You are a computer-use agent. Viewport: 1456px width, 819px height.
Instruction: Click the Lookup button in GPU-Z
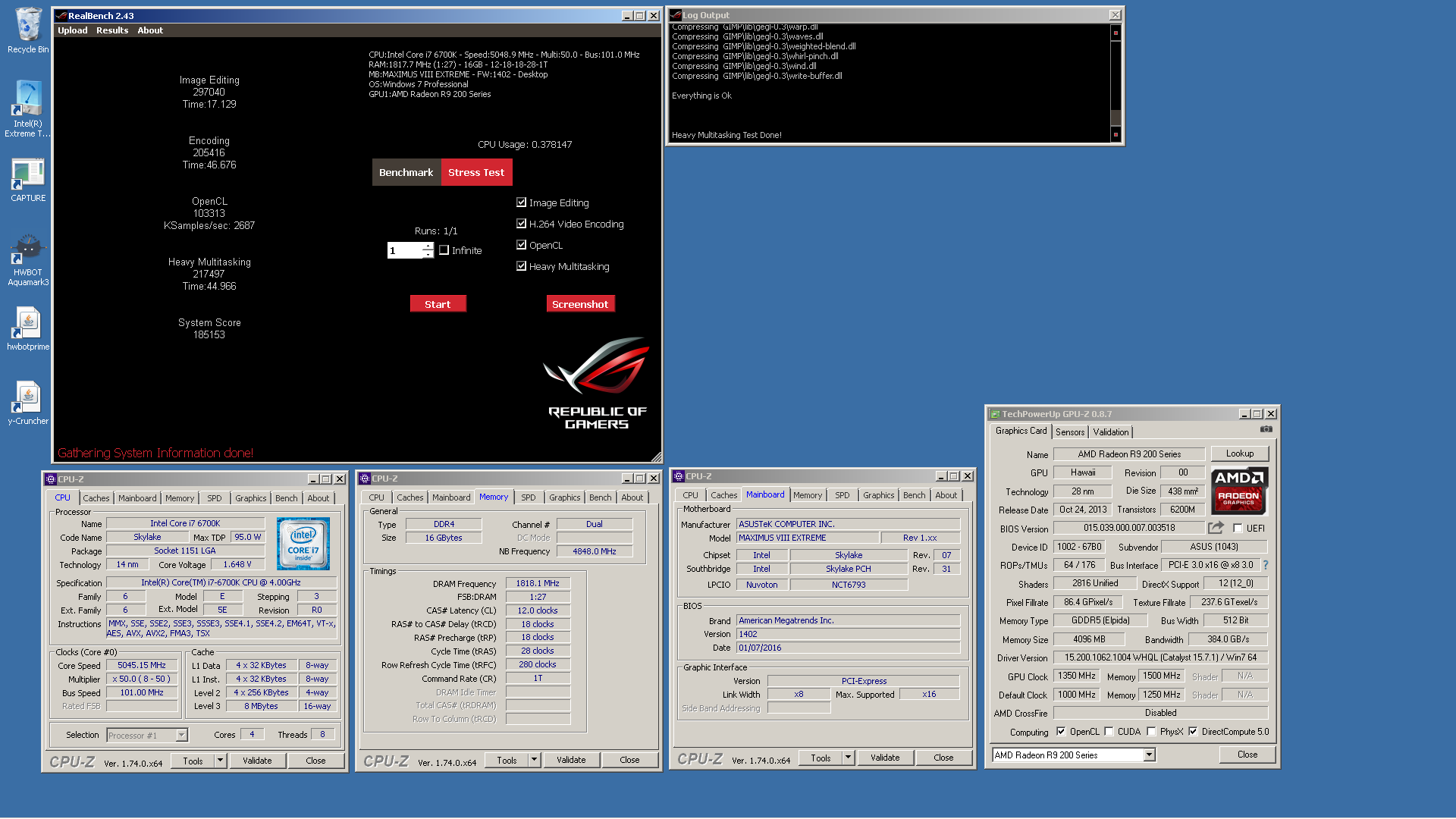pos(1240,453)
